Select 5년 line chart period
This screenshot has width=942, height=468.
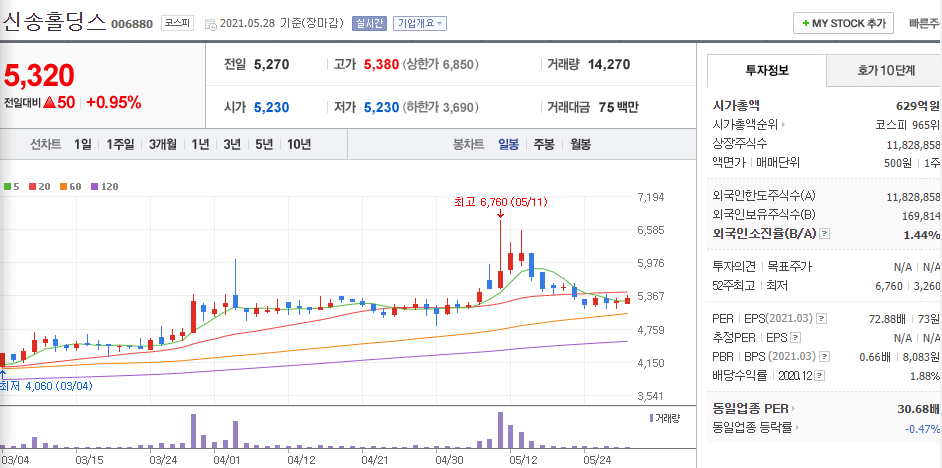[x=264, y=145]
